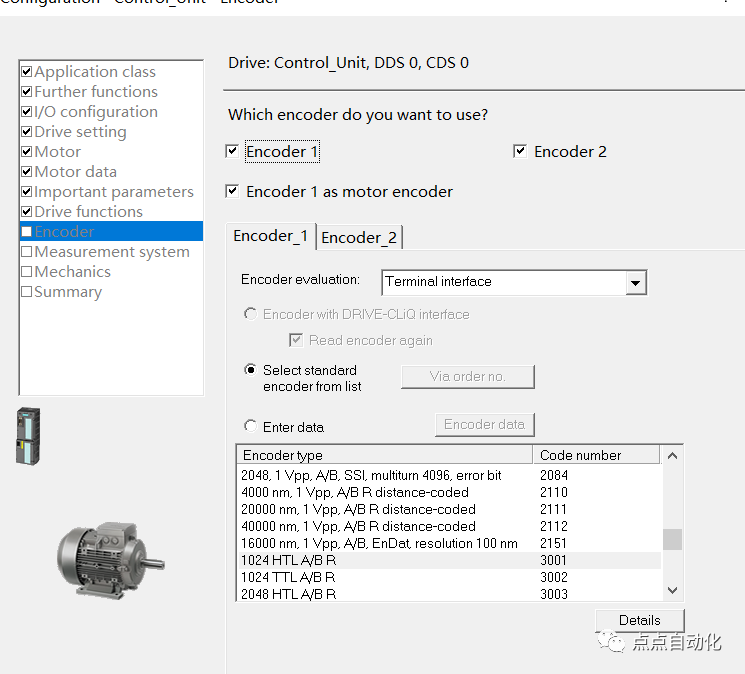Sort by Code number column header
This screenshot has width=745, height=674.
[596, 455]
